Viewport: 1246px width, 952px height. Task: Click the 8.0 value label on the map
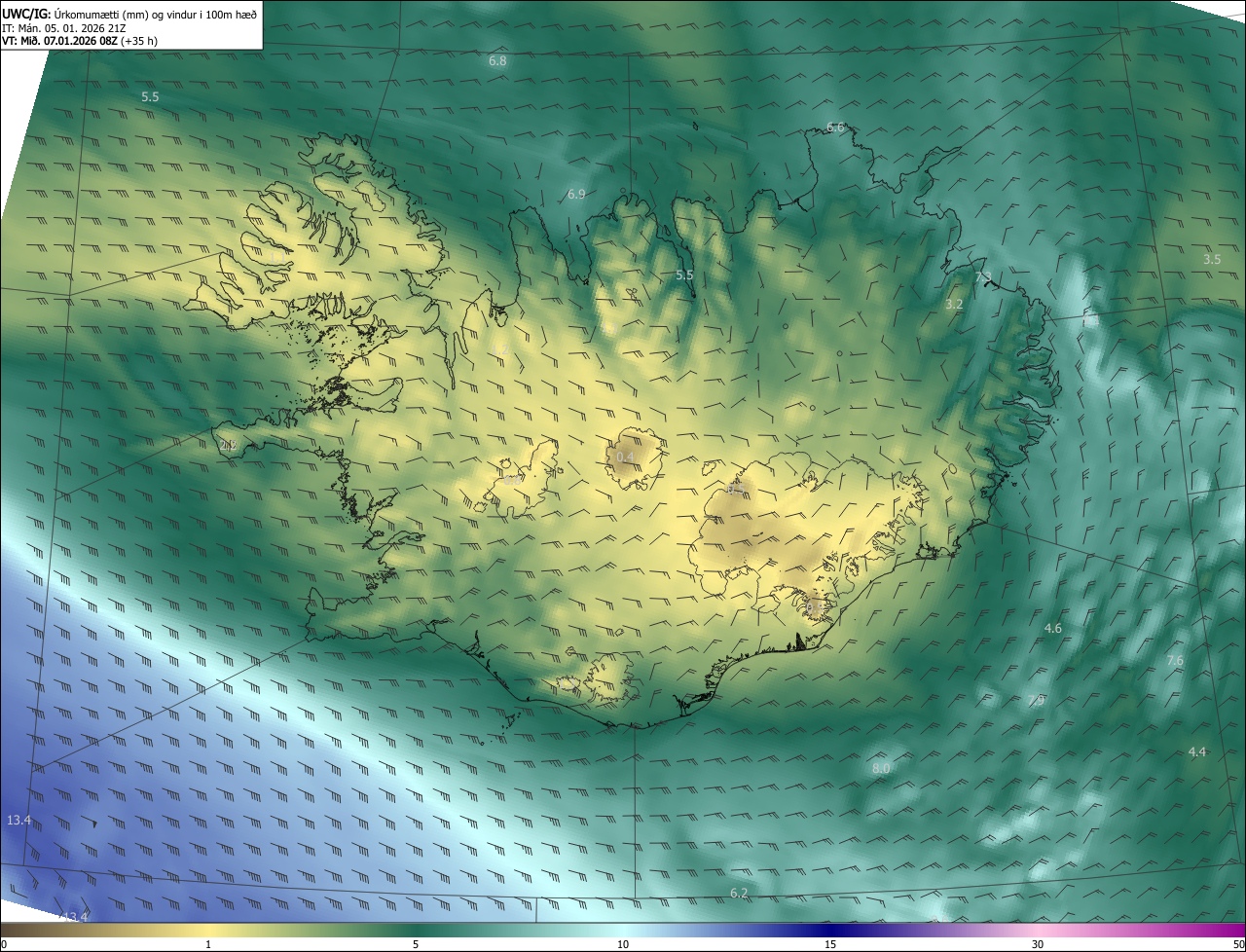tap(881, 769)
